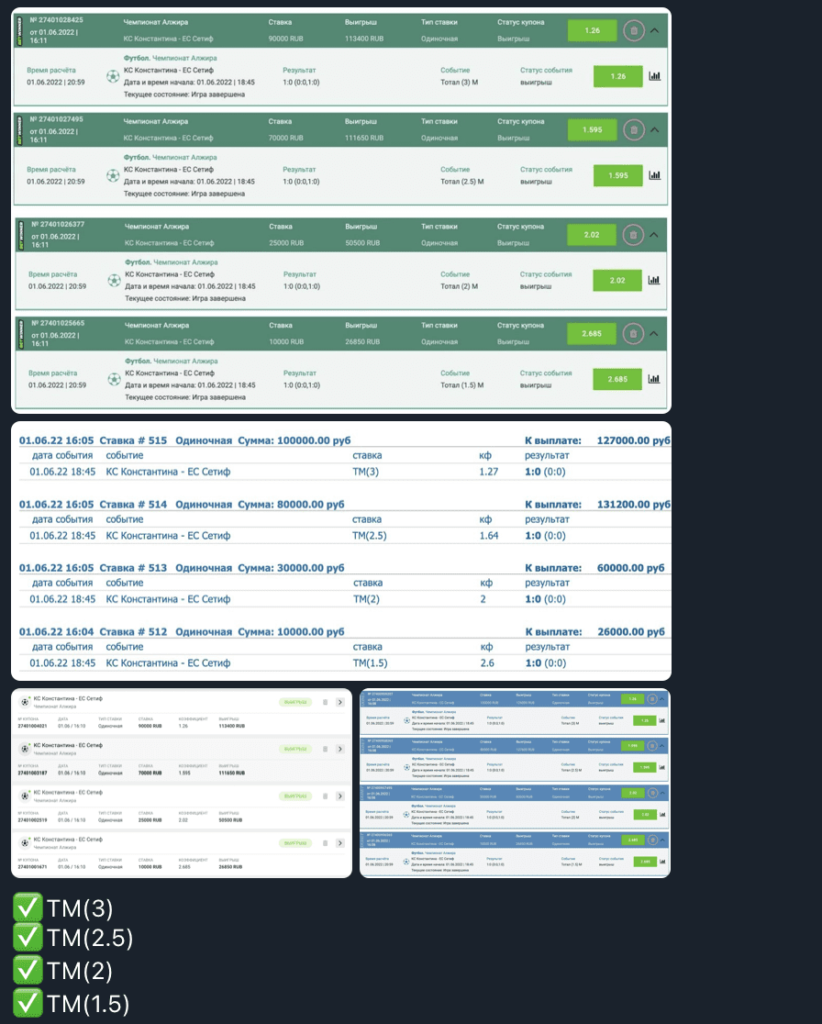Image resolution: width=822 pixels, height=1024 pixels.
Task: Open statistics chart icon for Тотал (3) М
Action: click(655, 76)
